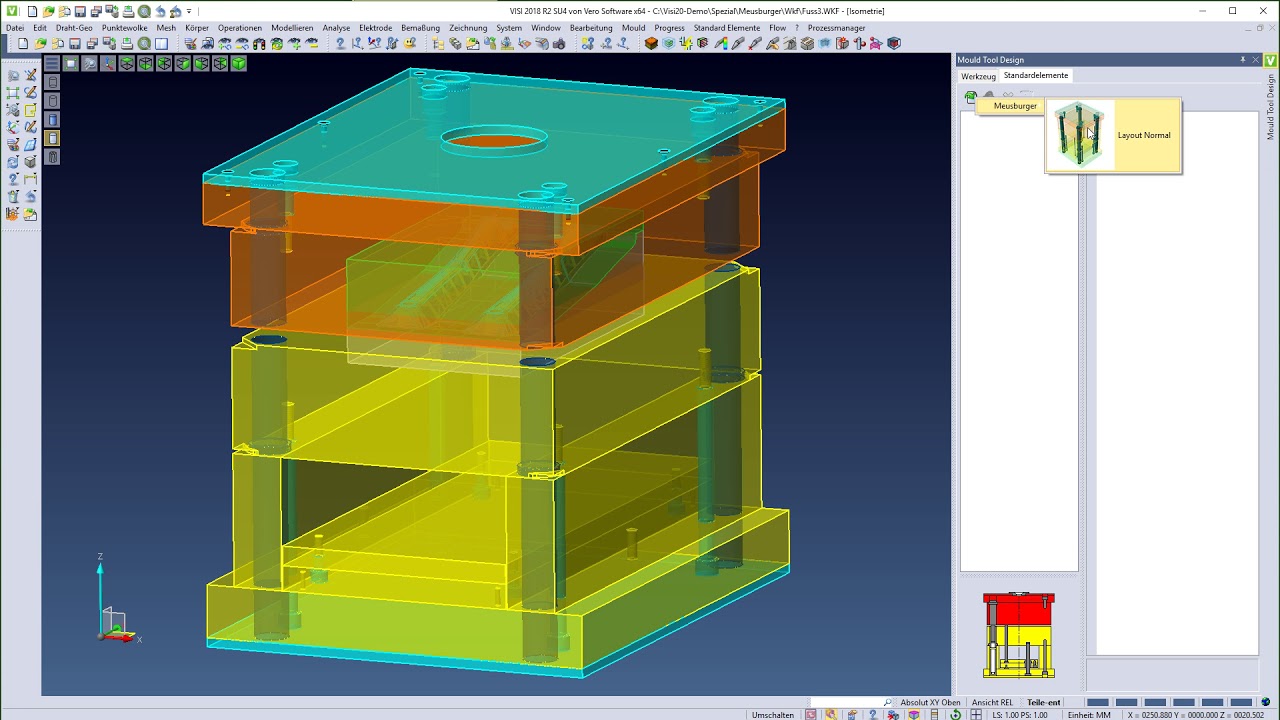Select the solid green cube shading mode

click(239, 63)
